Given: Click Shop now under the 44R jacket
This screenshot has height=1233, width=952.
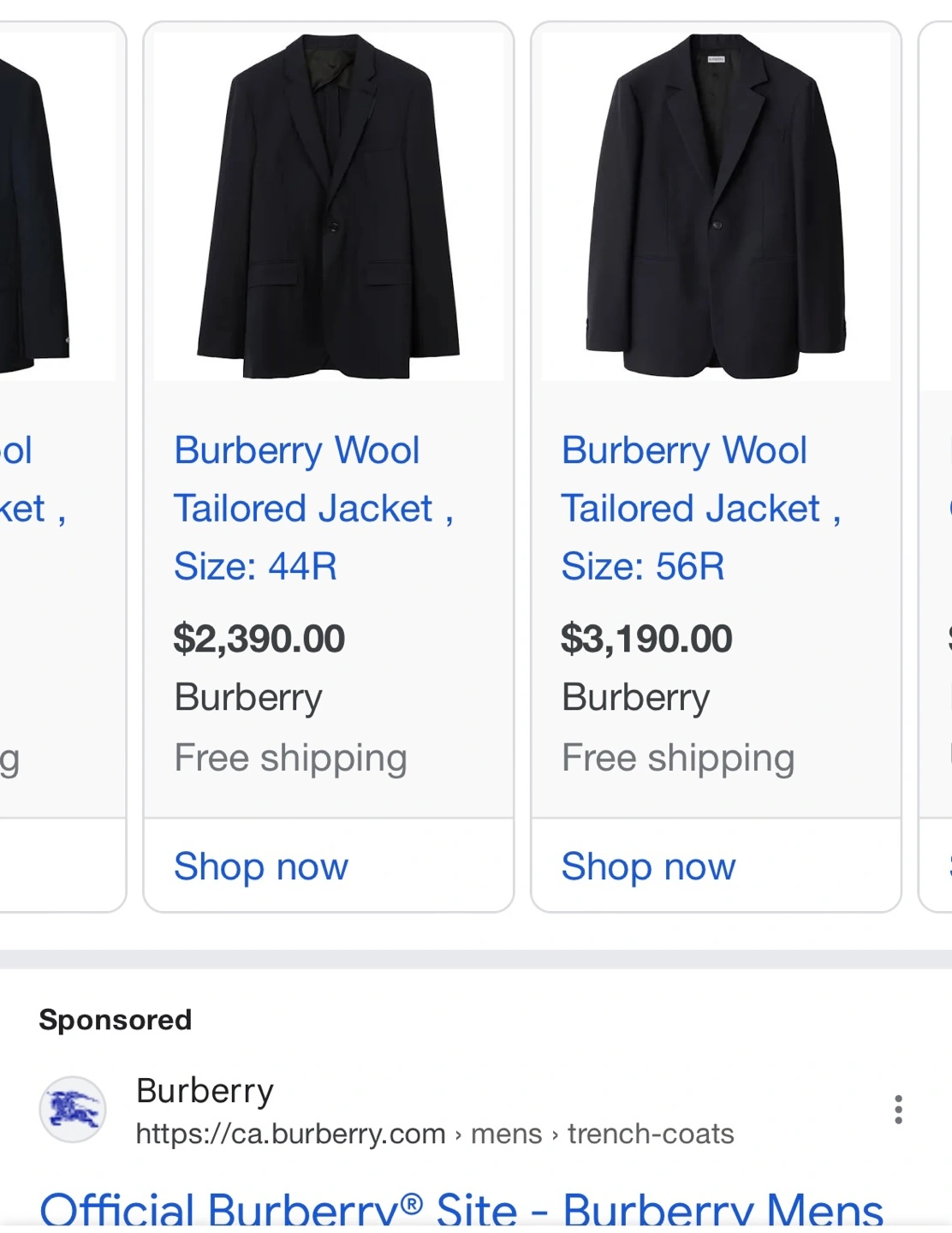Looking at the screenshot, I should click(261, 867).
